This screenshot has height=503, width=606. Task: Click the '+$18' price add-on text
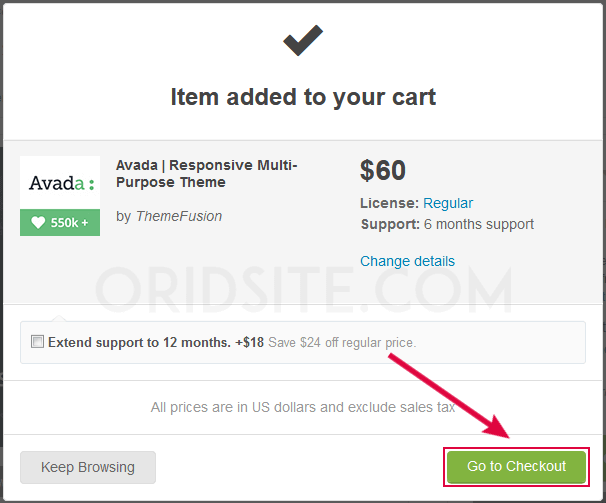click(250, 343)
